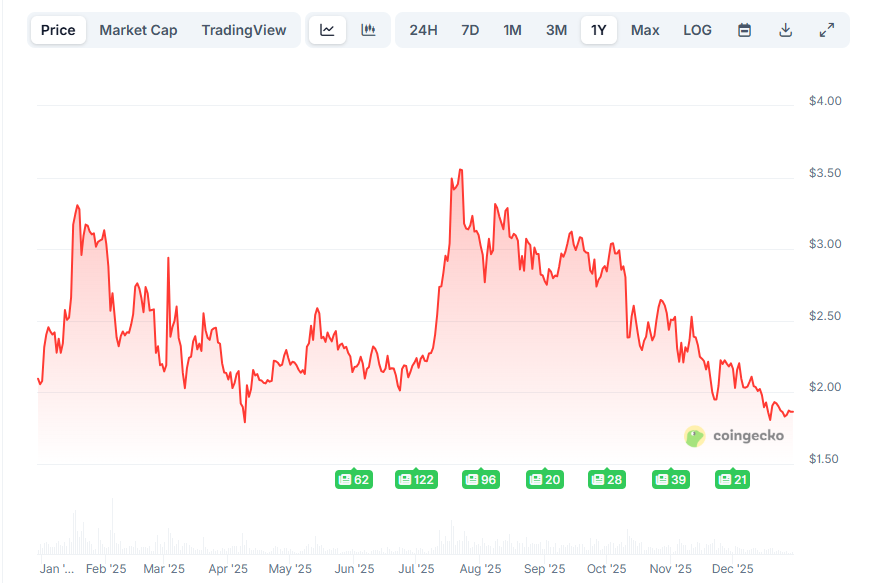Screen dimensions: 869x583
Task: View the 28 news marker under September
Action: pos(606,479)
